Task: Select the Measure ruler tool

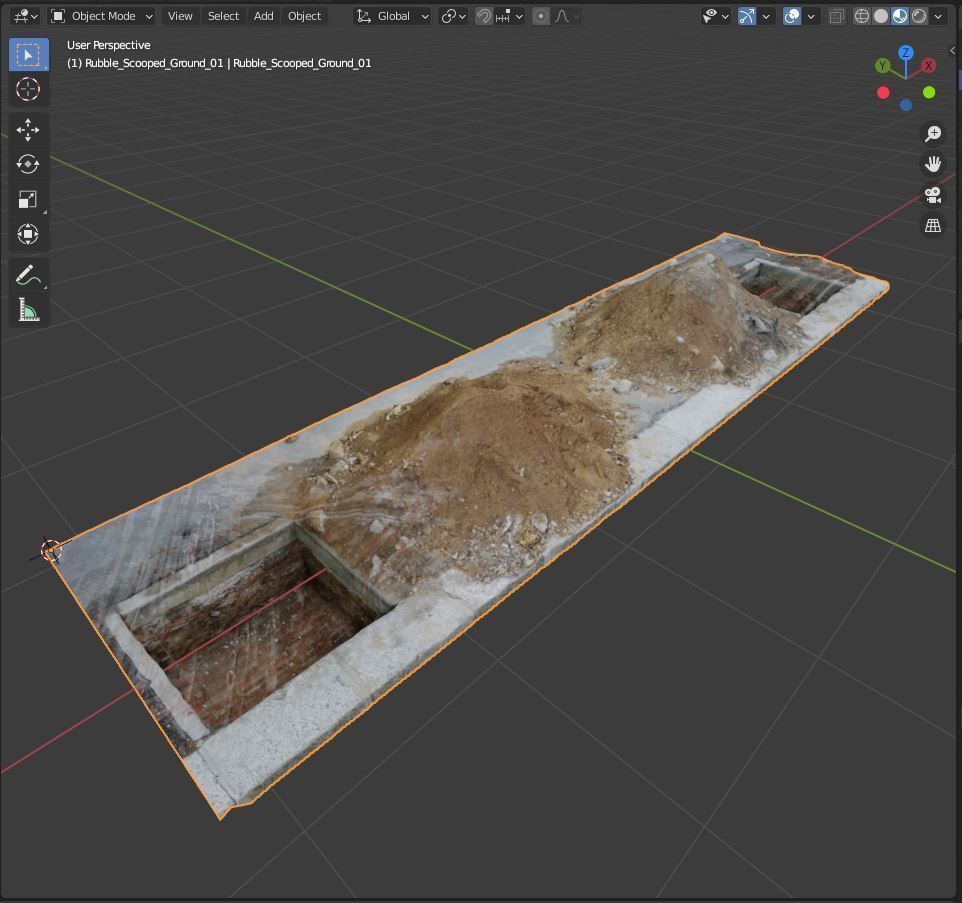Action: click(x=28, y=310)
